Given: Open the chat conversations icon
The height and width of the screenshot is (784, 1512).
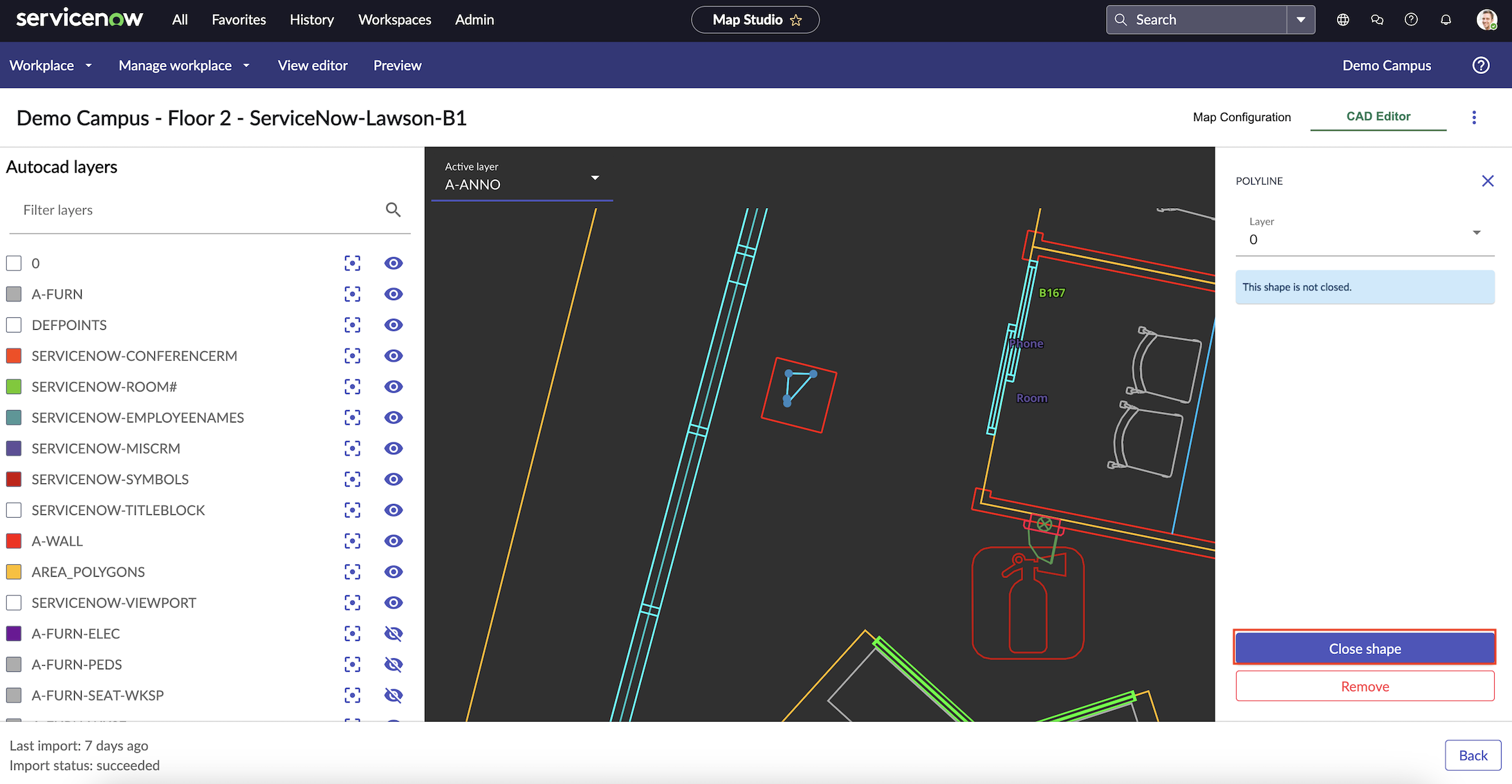Looking at the screenshot, I should coord(1377,20).
